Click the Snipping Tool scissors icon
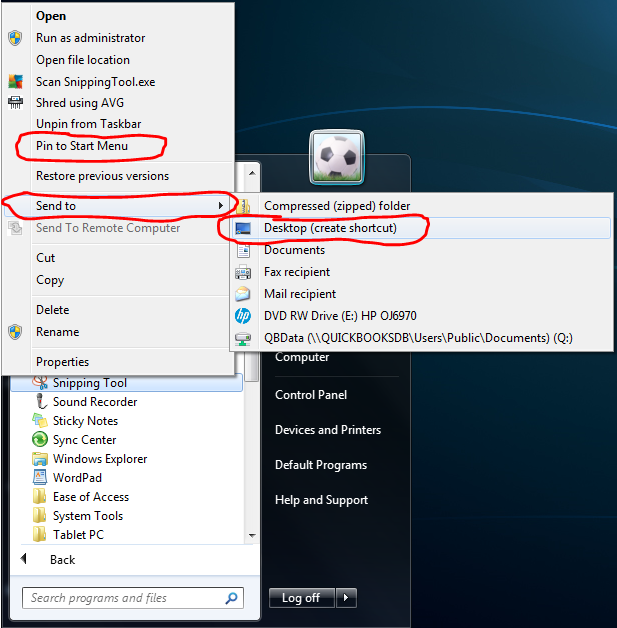The width and height of the screenshot is (617, 628). click(x=40, y=382)
